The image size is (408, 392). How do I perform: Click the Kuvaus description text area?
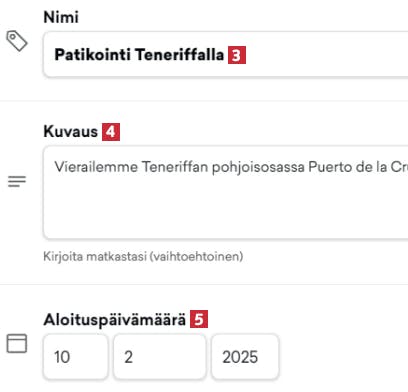(226, 192)
